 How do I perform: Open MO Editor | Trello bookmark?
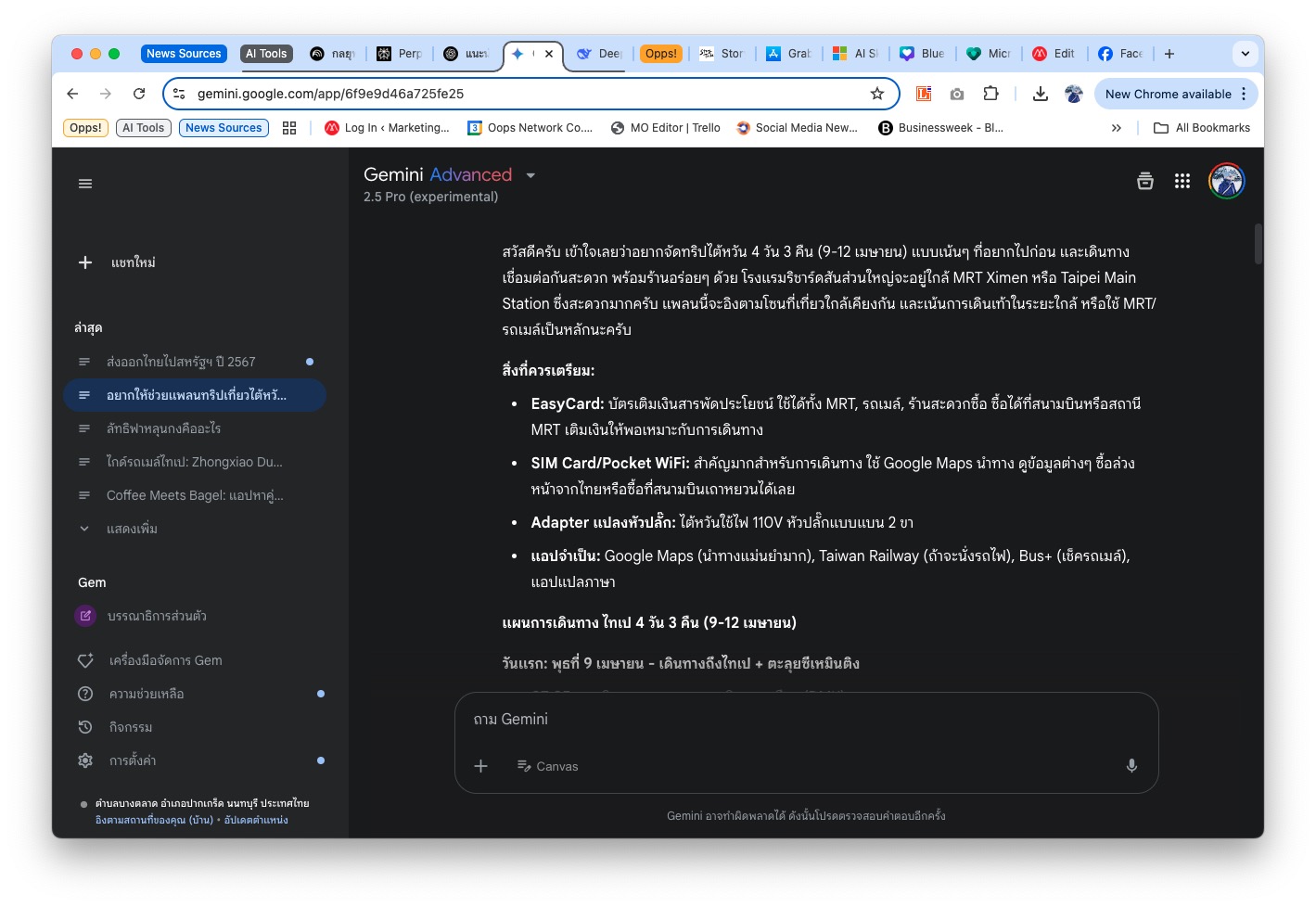pos(665,128)
